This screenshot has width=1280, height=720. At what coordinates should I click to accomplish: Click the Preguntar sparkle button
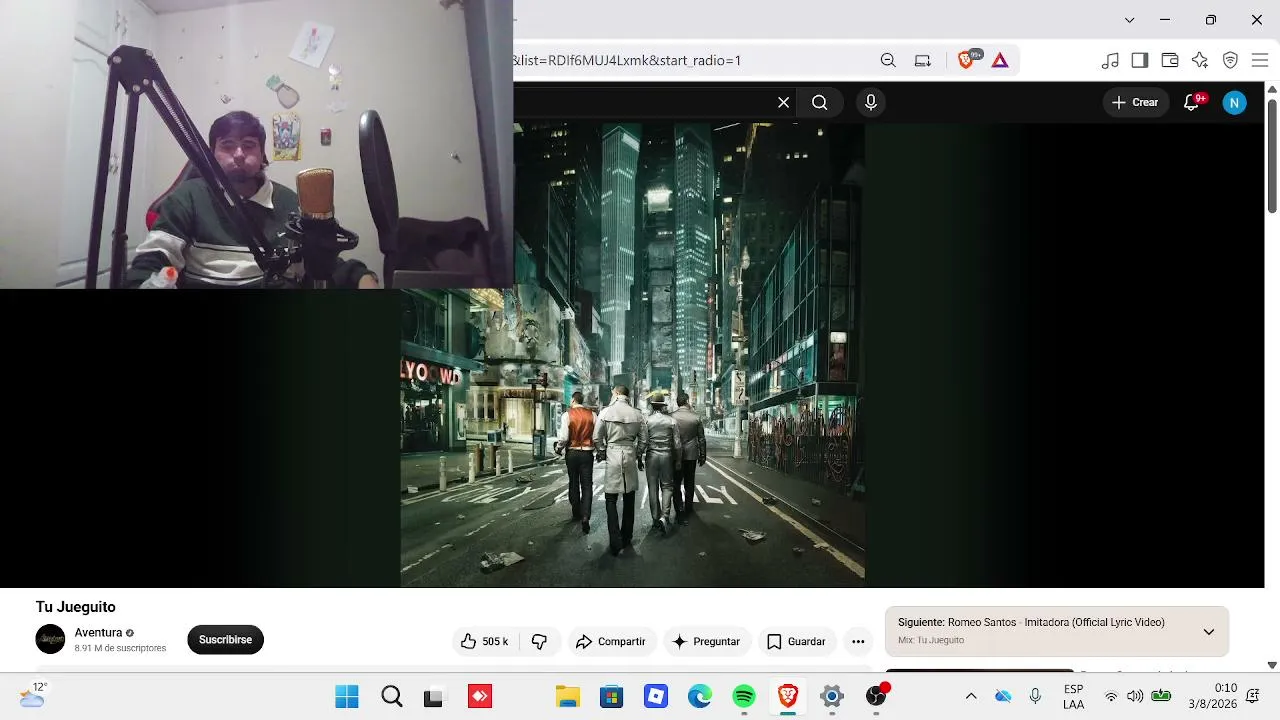pyautogui.click(x=707, y=641)
